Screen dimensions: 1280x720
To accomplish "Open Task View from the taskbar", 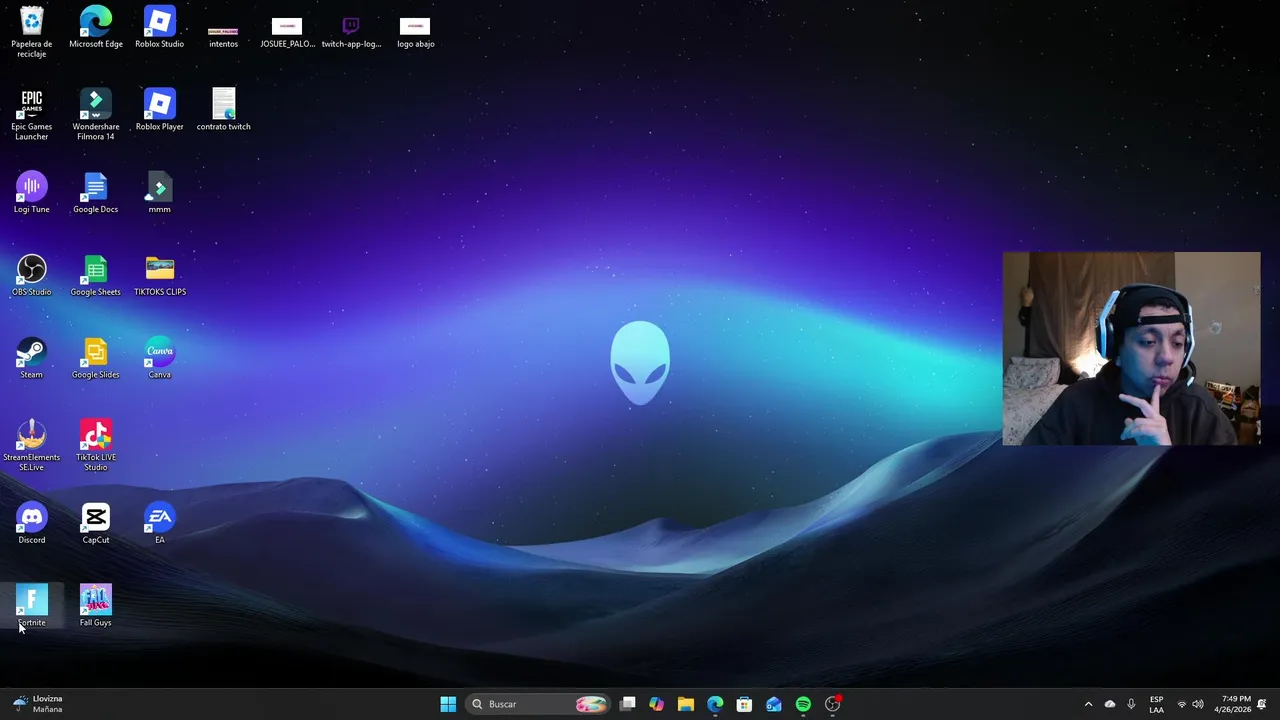I will [x=628, y=704].
